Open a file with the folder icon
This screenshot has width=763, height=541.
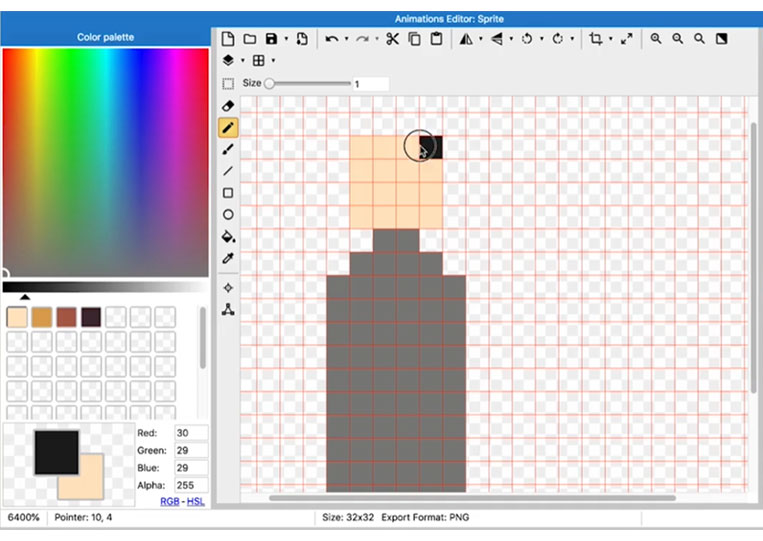pos(250,39)
